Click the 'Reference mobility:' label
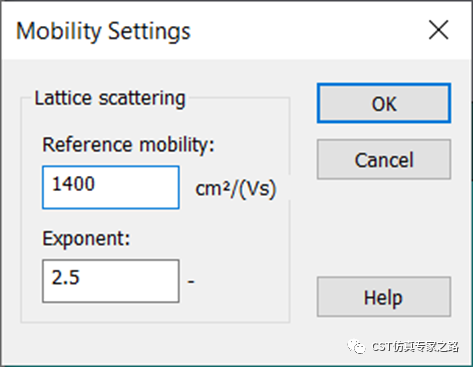Viewport: 473px width, 367px height. pyautogui.click(x=128, y=145)
